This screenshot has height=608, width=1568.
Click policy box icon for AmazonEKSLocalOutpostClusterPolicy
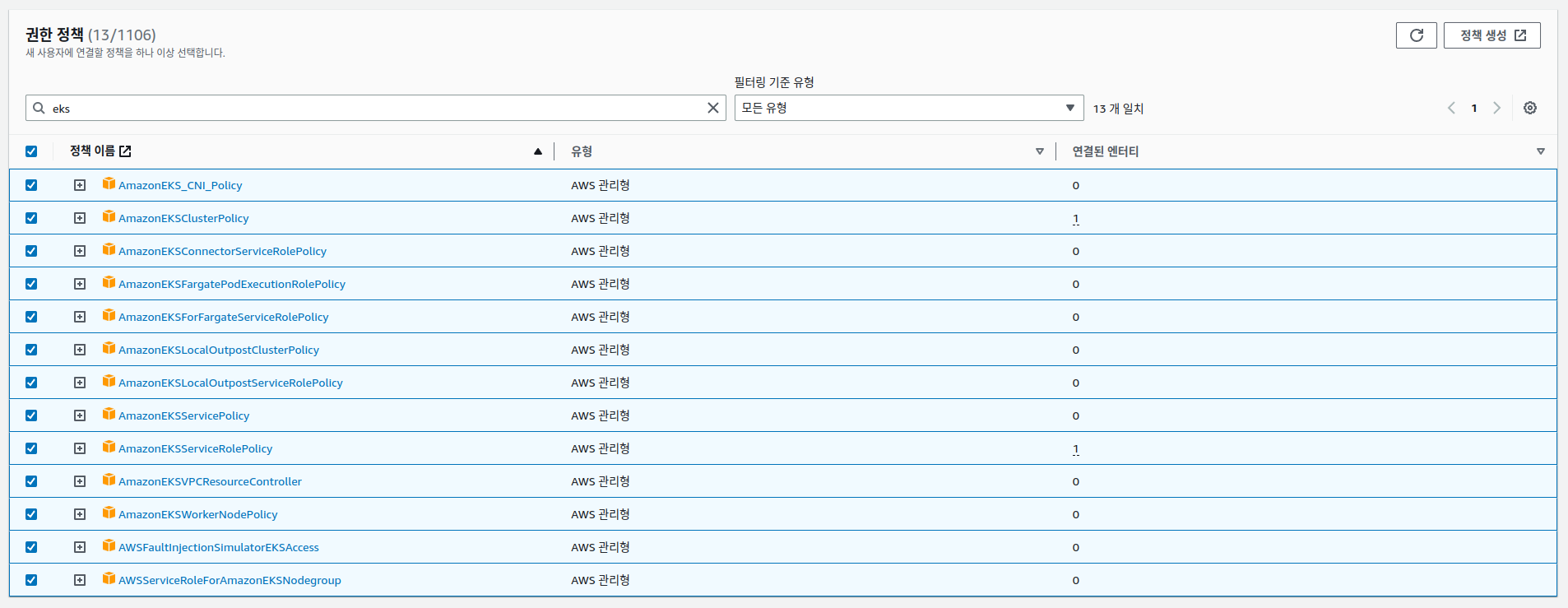click(x=109, y=348)
